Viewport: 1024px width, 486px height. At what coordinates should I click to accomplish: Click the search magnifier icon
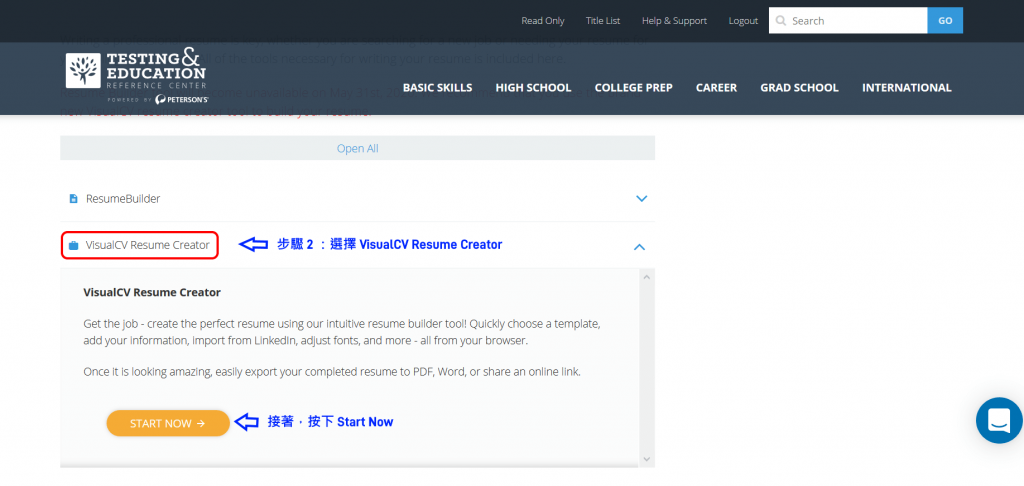pyautogui.click(x=780, y=21)
